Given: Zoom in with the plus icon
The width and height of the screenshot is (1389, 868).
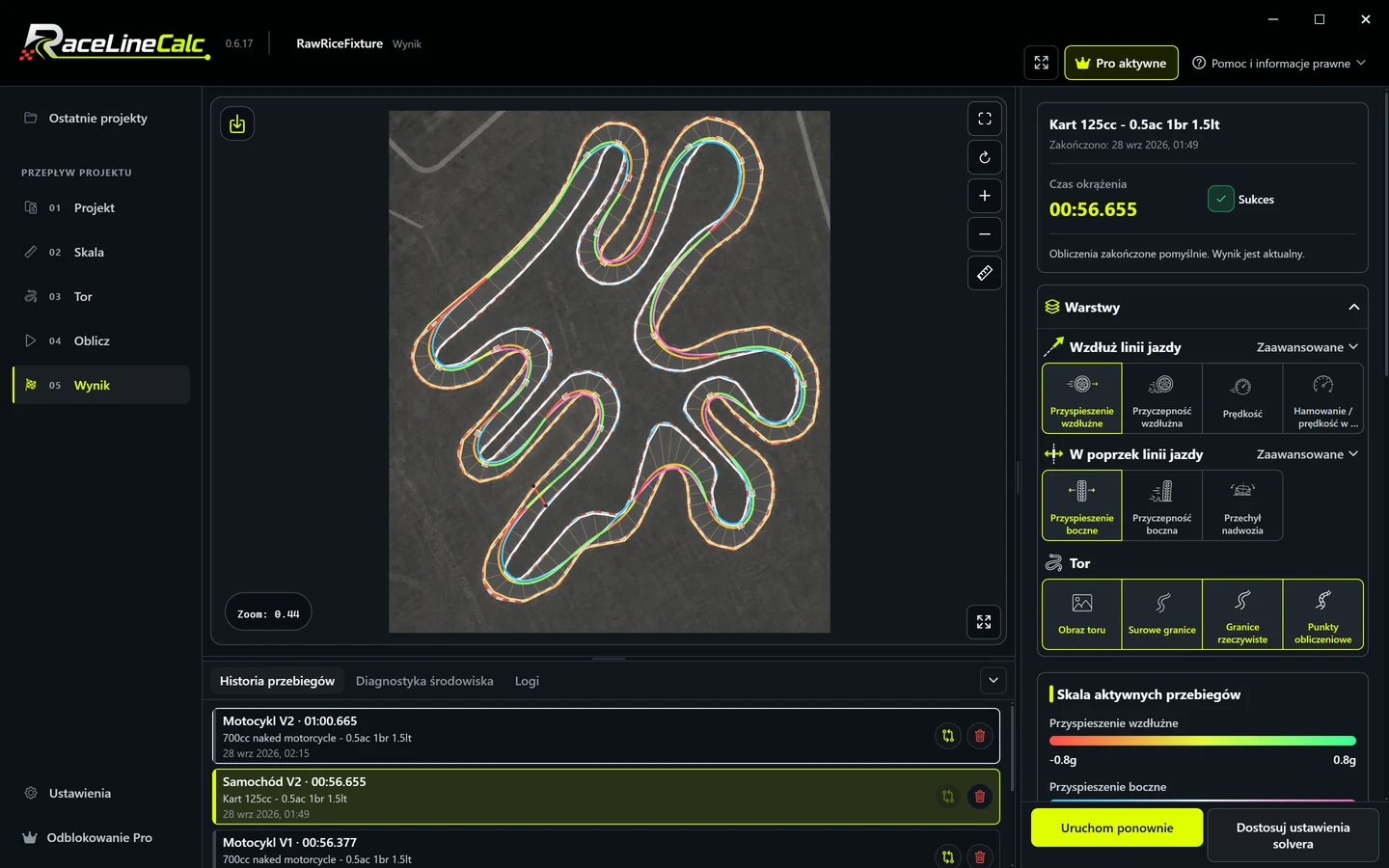Looking at the screenshot, I should (x=984, y=196).
